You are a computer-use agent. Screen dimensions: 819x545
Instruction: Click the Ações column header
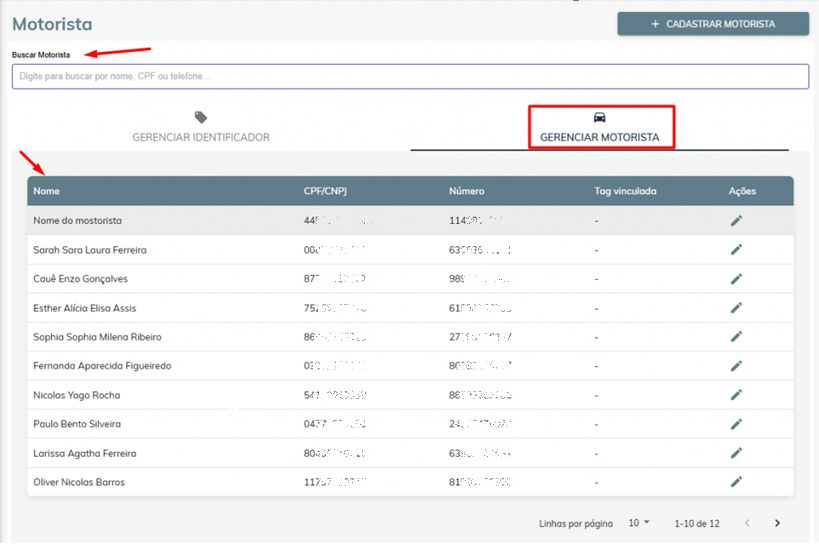tap(742, 191)
